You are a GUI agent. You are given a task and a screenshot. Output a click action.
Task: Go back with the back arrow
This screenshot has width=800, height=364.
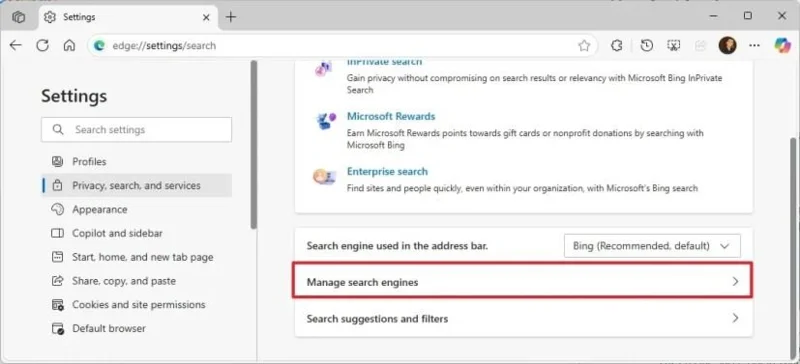pyautogui.click(x=16, y=45)
